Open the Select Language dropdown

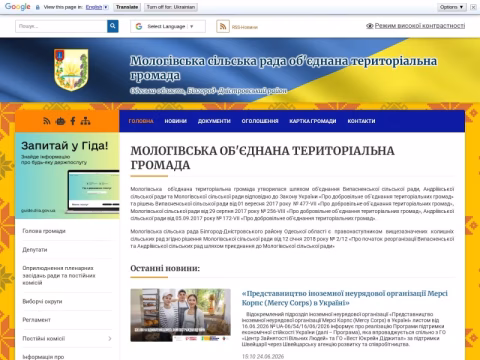coord(168,26)
